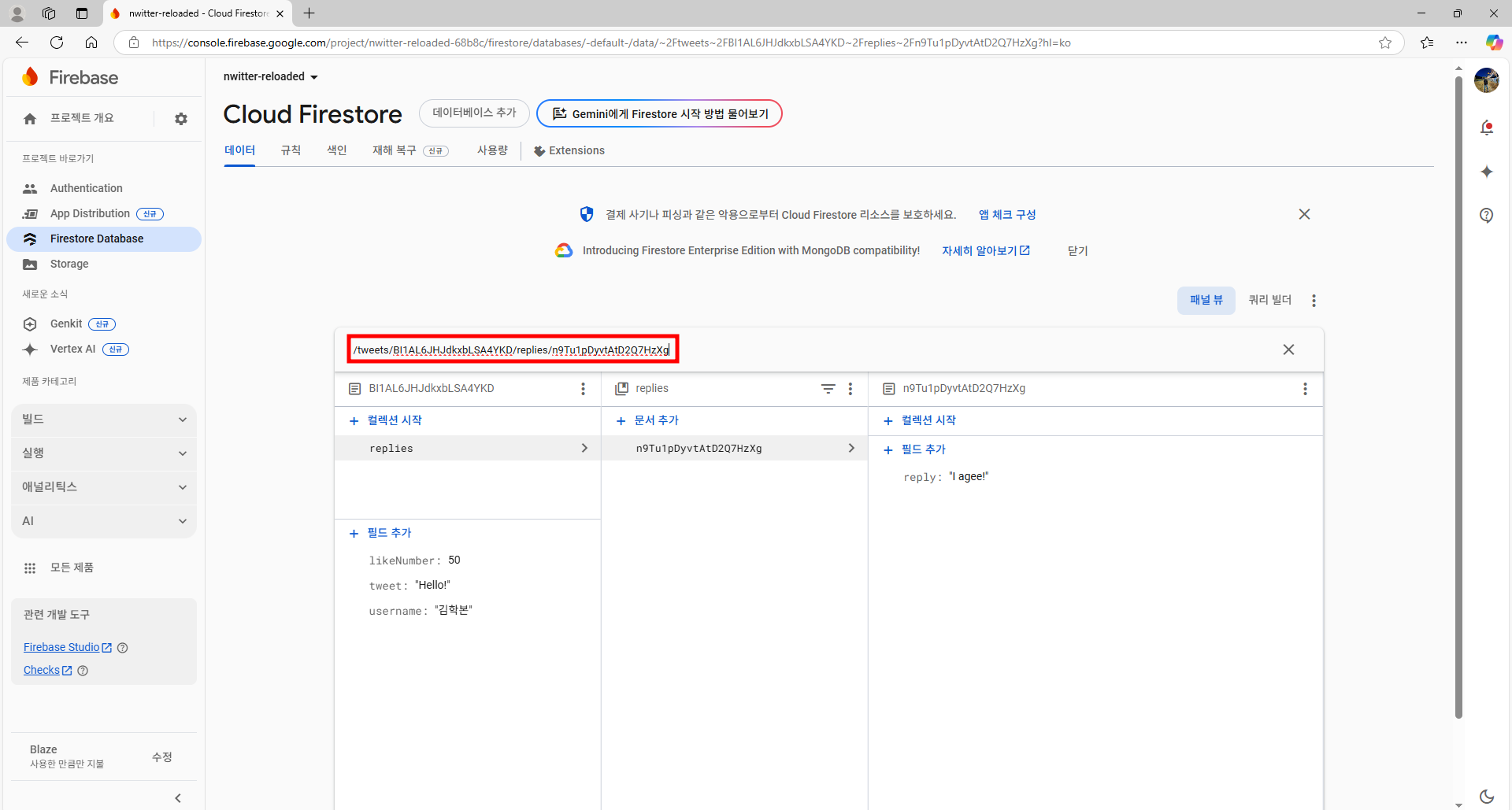1512x810 pixels.
Task: Click 컬렉션 시작 in third column
Action: [x=920, y=420]
